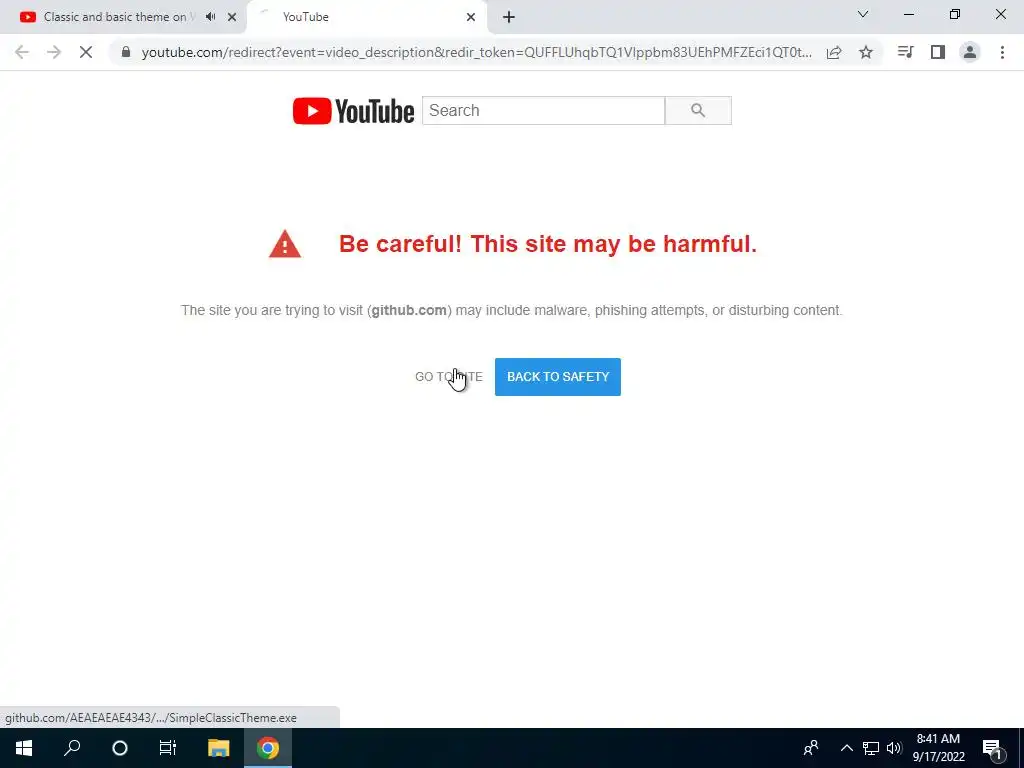
Task: Show hidden system tray icons
Action: (846, 748)
